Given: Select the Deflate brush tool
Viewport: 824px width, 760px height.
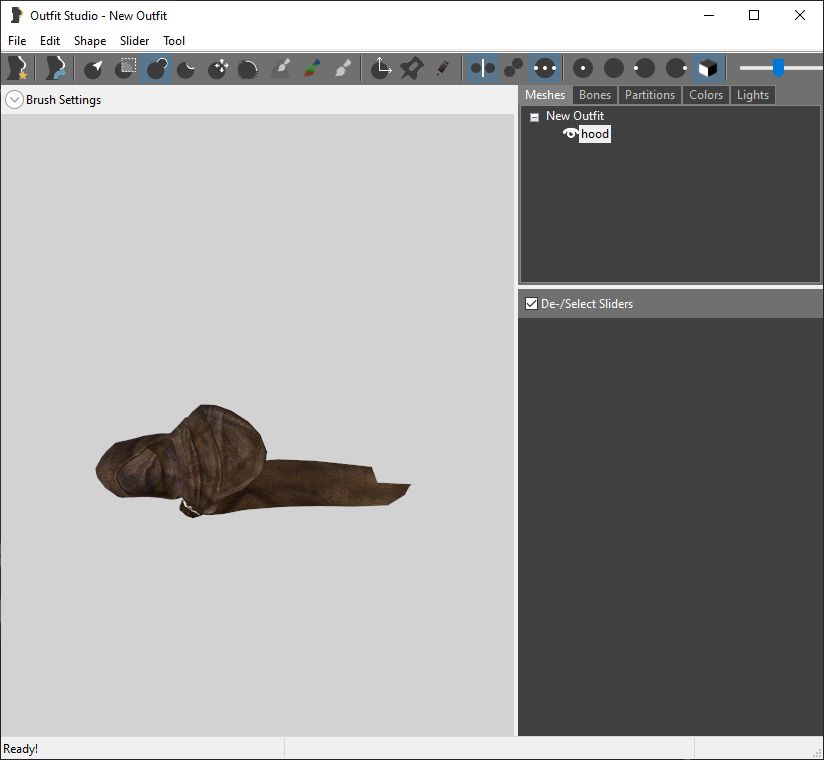Looking at the screenshot, I should pyautogui.click(x=187, y=68).
